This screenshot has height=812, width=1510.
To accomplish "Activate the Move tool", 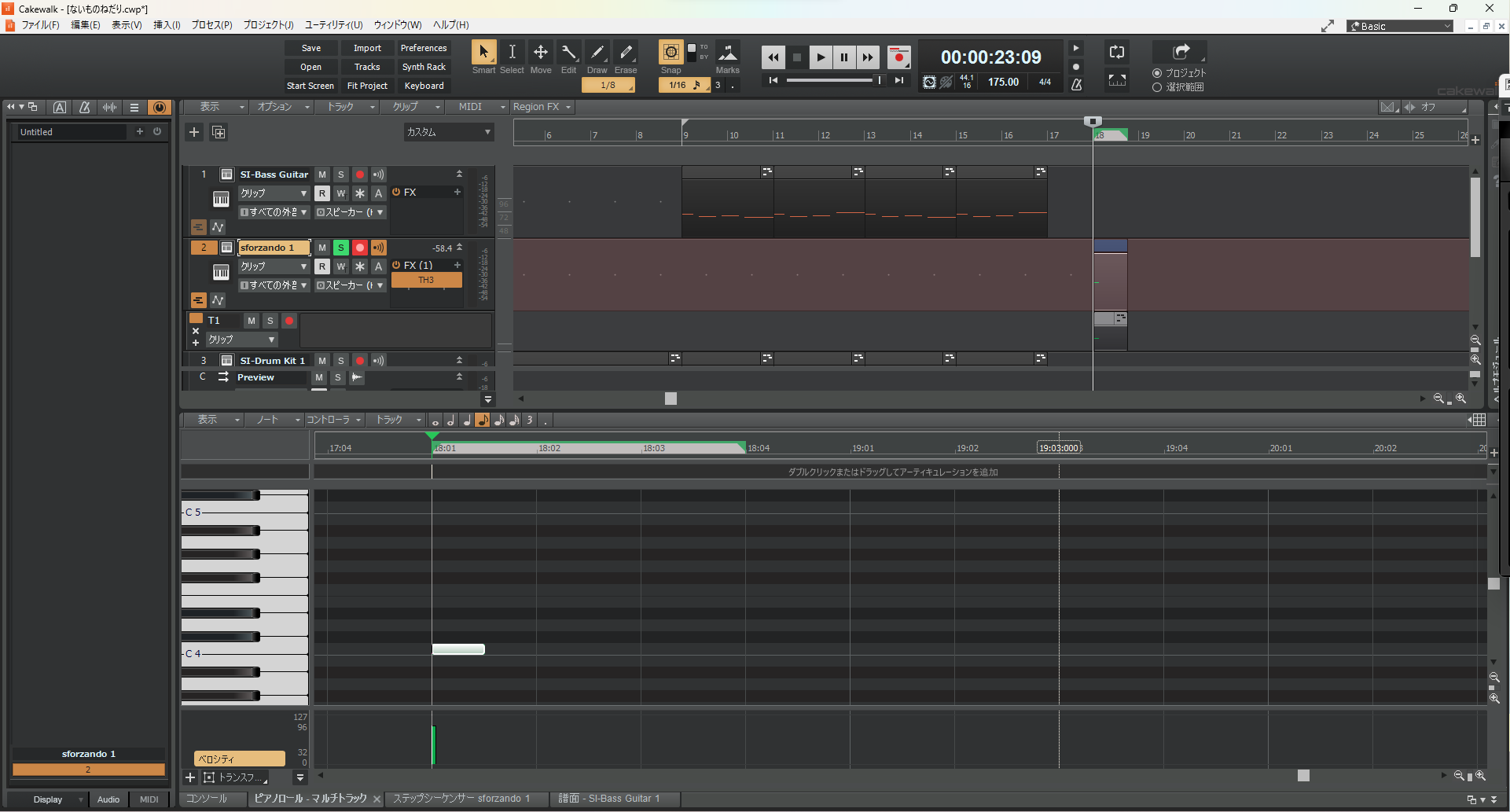I will pyautogui.click(x=541, y=52).
